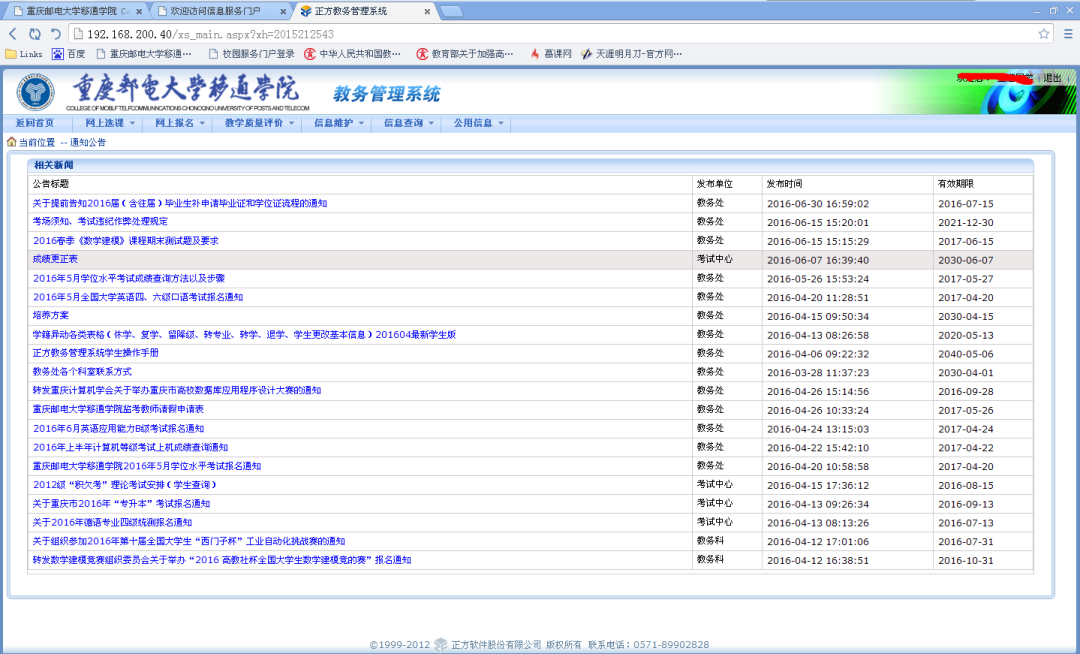Open the 培养方案 announcement link
This screenshot has height=654, width=1080.
pyautogui.click(x=50, y=315)
